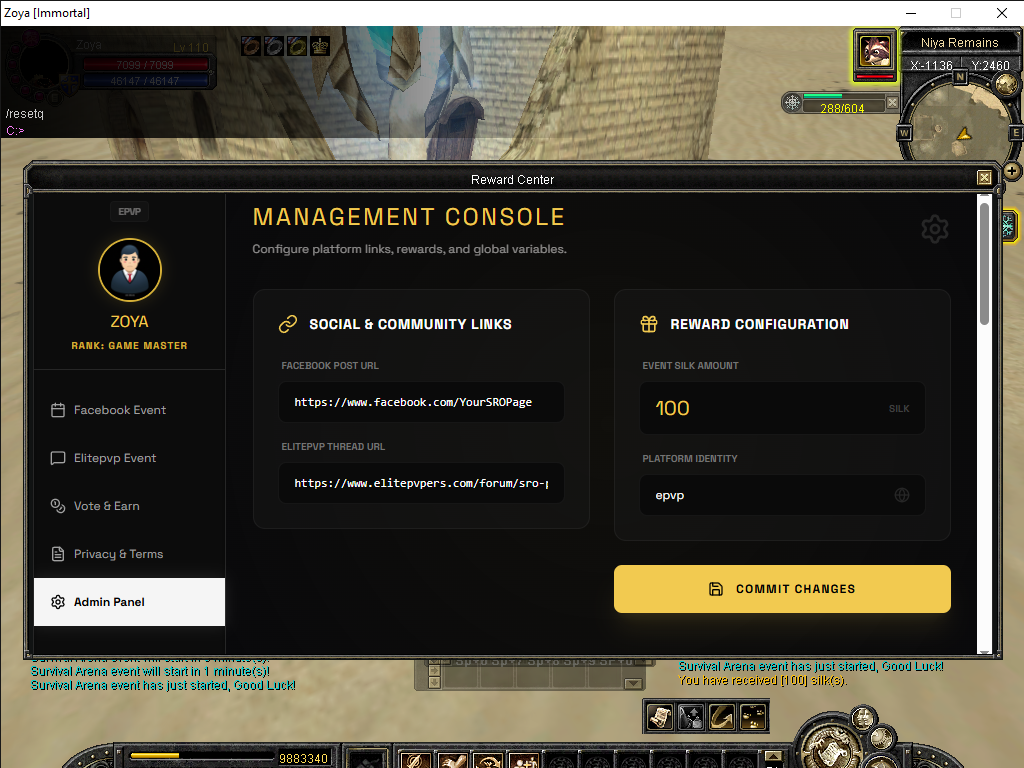
Task: Click the second skill slot on hotbar
Action: (x=452, y=760)
